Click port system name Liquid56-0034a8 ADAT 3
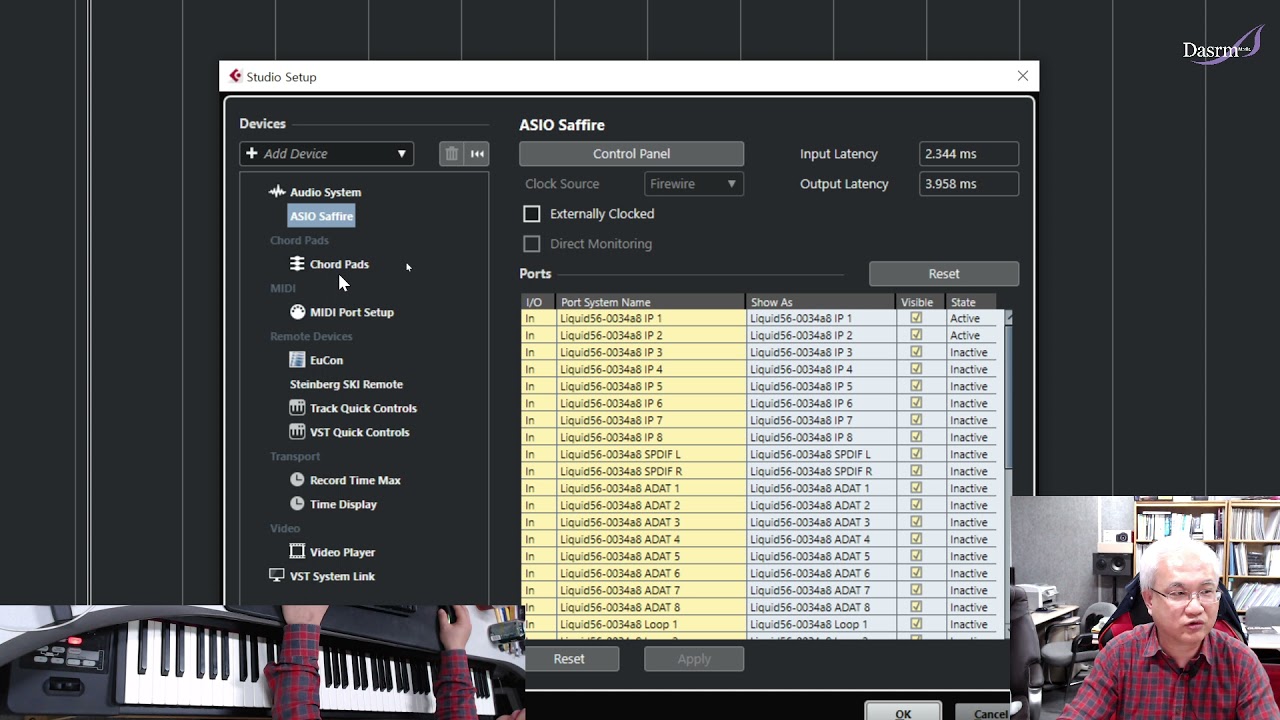This screenshot has height=720, width=1280. (x=651, y=522)
